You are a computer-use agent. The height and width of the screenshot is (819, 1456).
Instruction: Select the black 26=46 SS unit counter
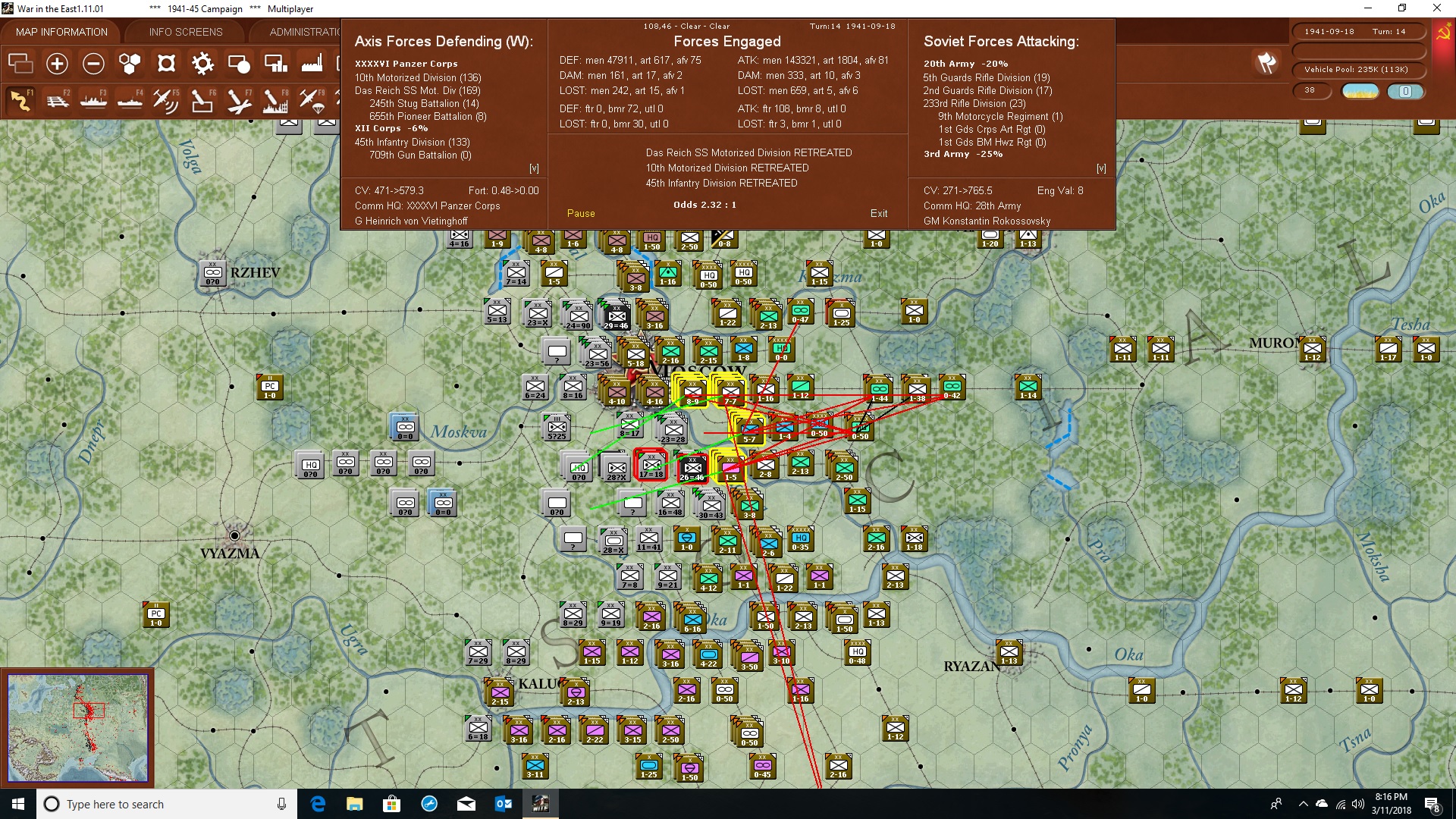(x=692, y=468)
